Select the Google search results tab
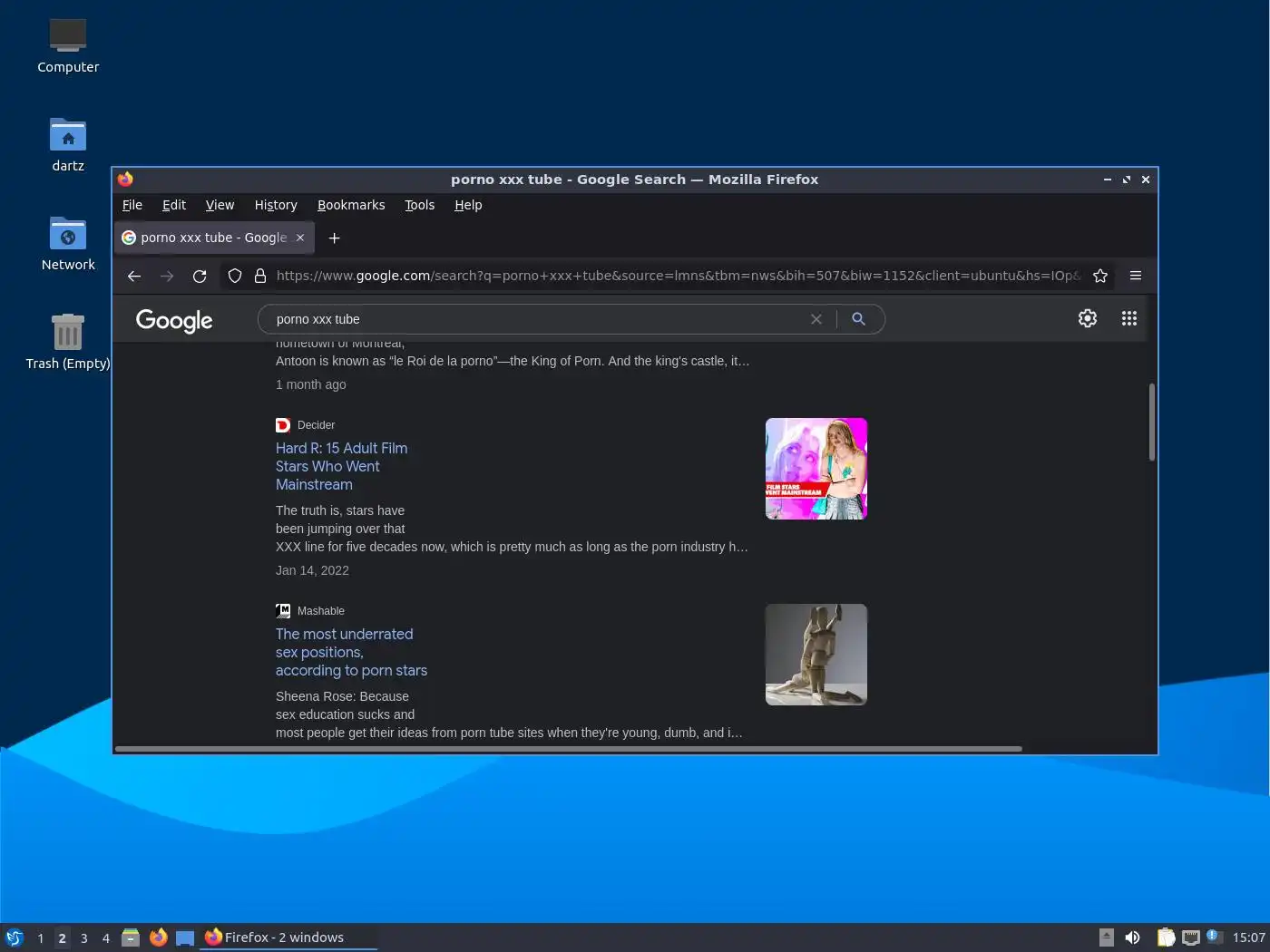Screen dimensions: 1270x952 [215, 238]
